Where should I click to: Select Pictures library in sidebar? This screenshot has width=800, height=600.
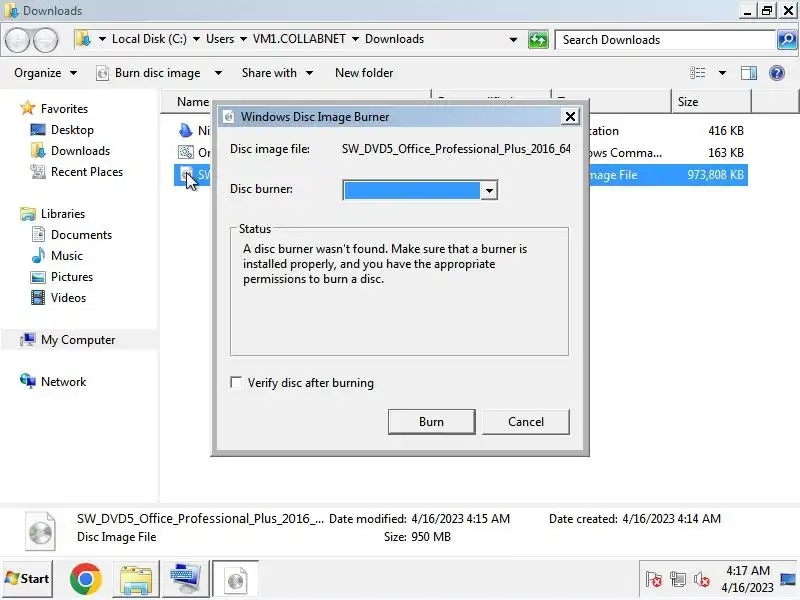72,277
